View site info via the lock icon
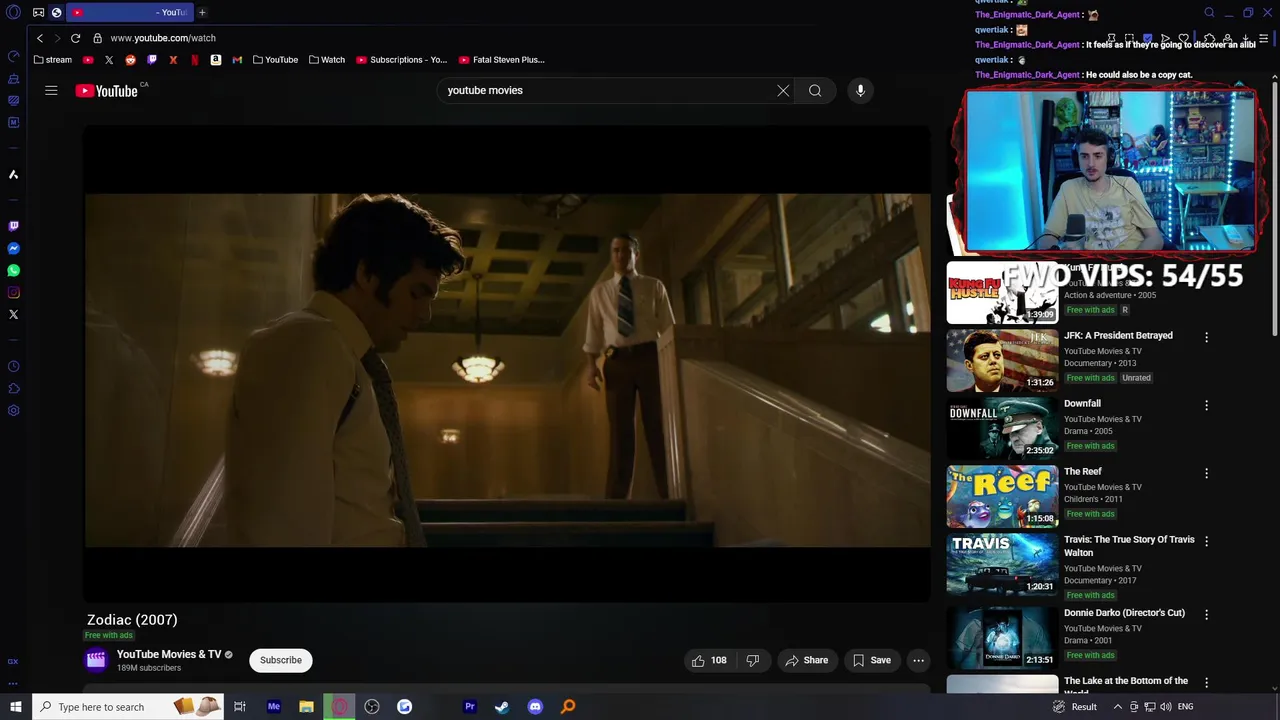The width and height of the screenshot is (1280, 720). [97, 38]
